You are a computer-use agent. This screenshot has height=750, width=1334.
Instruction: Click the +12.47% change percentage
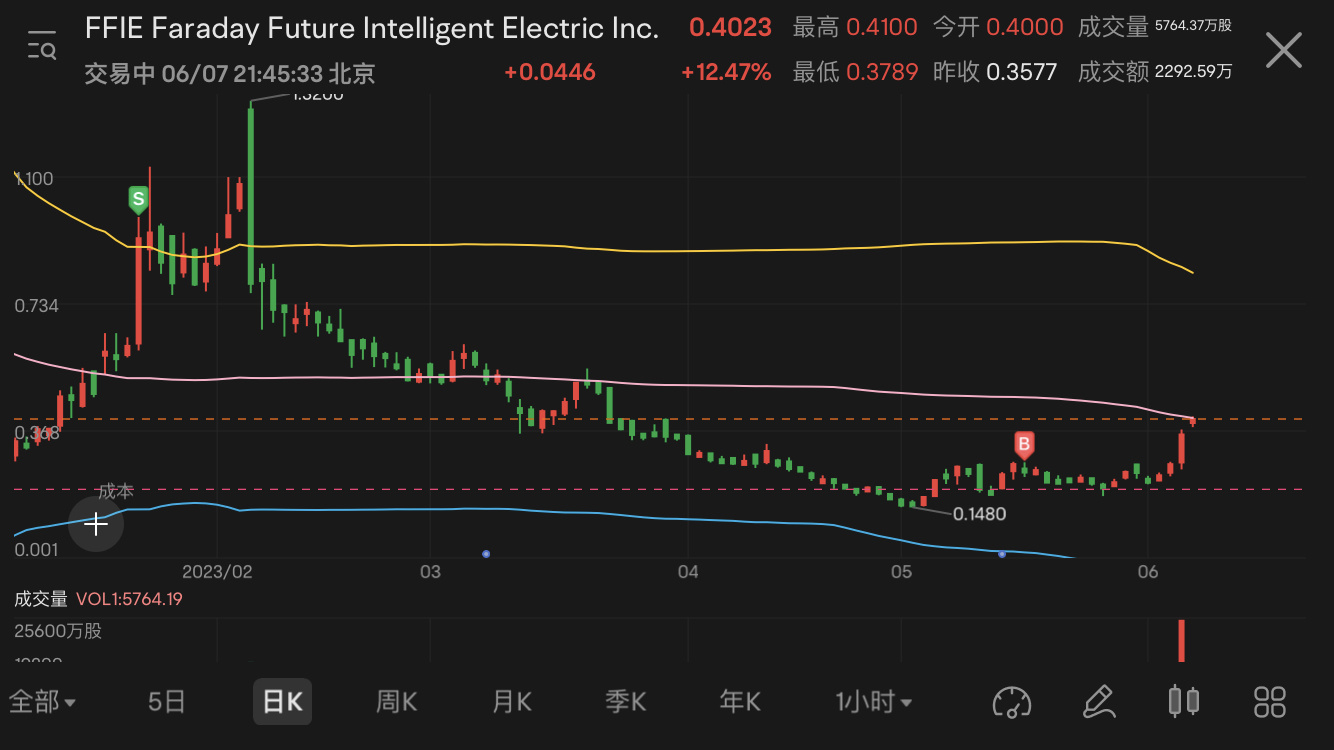(726, 72)
